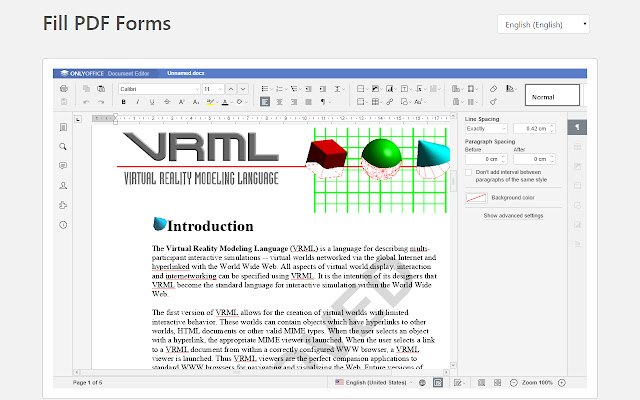Decrease font size with down arrow button
The width and height of the screenshot is (640, 400).
click(243, 89)
